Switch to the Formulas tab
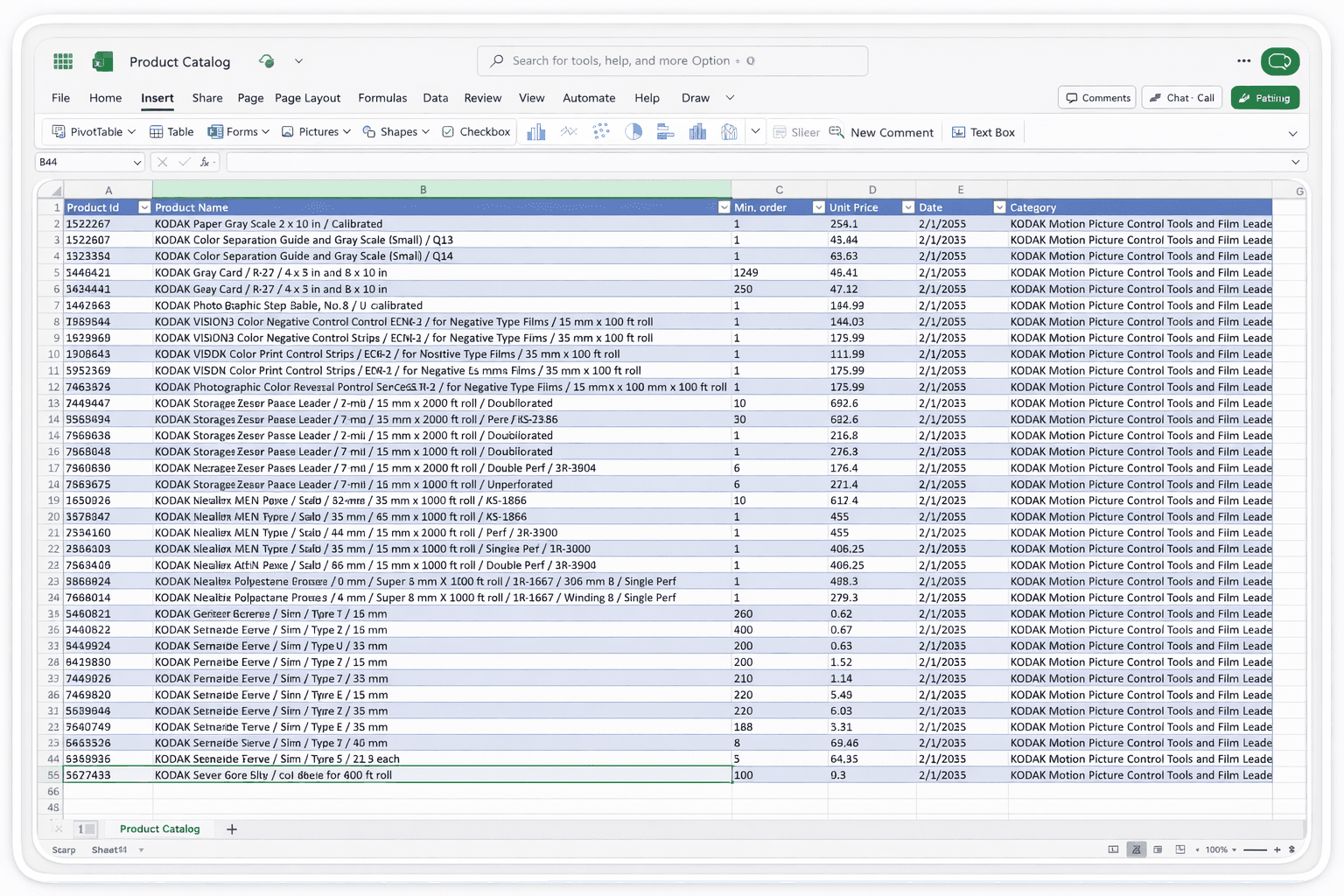1344x896 pixels. [x=382, y=98]
